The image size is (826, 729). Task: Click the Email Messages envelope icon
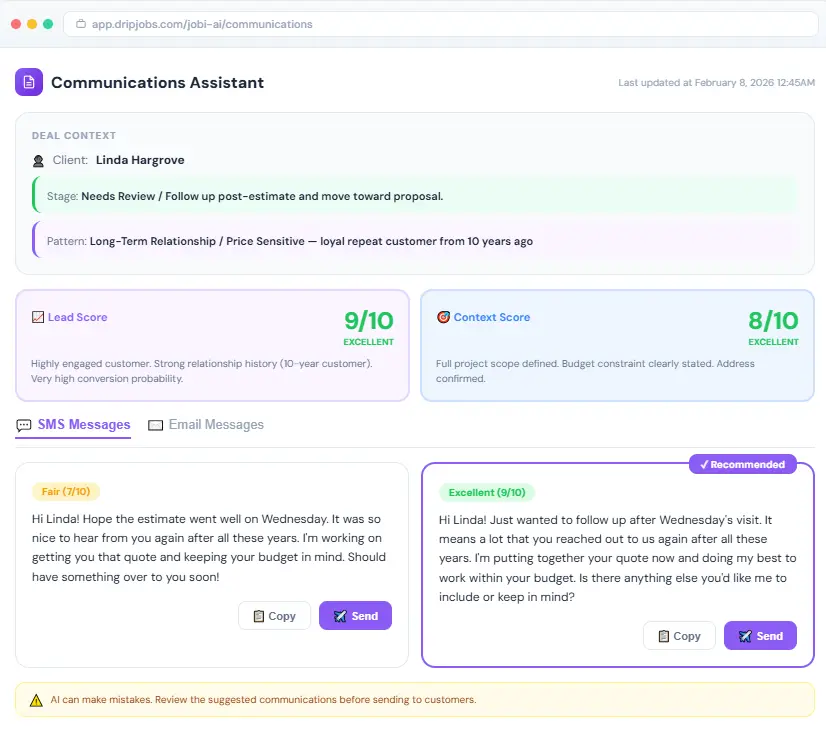155,425
